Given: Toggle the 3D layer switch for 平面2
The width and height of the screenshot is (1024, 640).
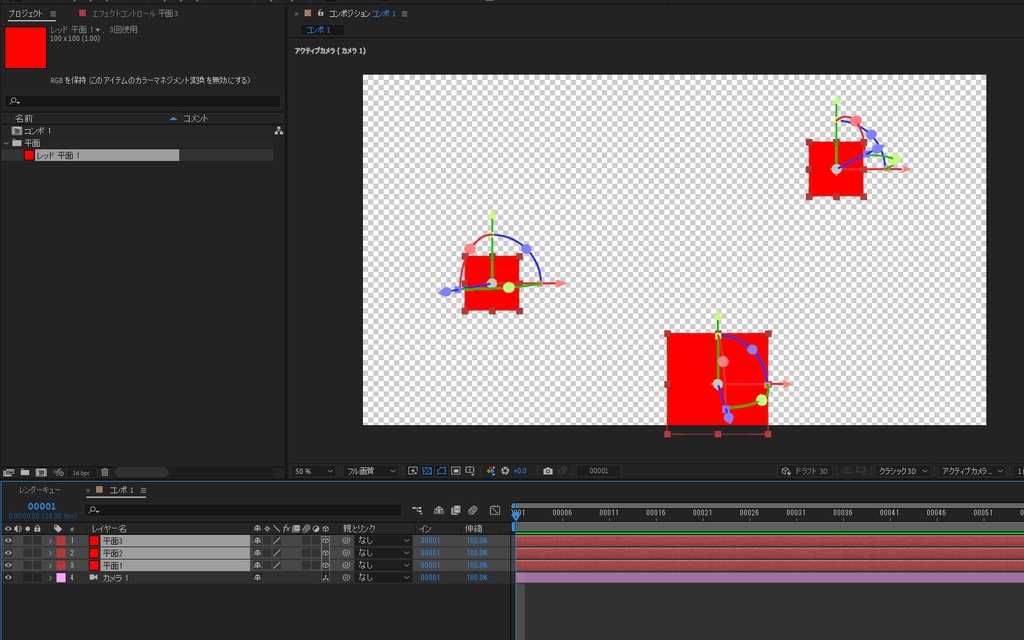Looking at the screenshot, I should [x=325, y=553].
